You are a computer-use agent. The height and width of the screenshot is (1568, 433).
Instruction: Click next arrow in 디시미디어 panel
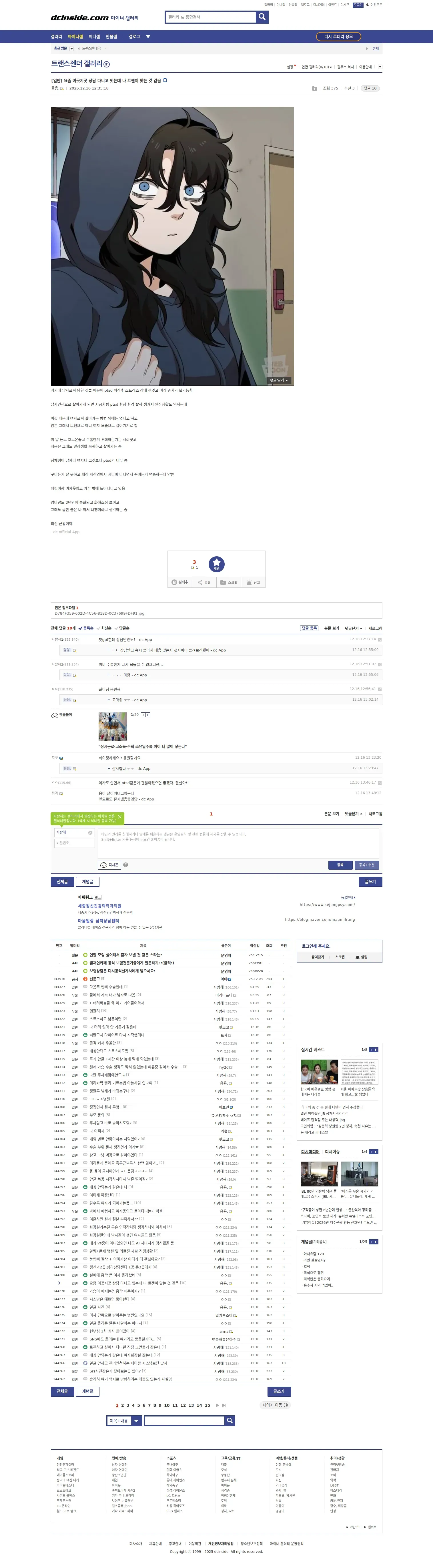tap(376, 1152)
